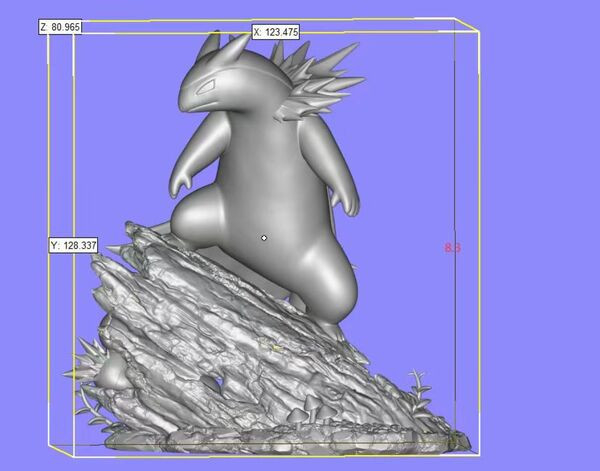This screenshot has width=600, height=471.
Task: Select the flat circular base of the statue
Action: (280, 438)
